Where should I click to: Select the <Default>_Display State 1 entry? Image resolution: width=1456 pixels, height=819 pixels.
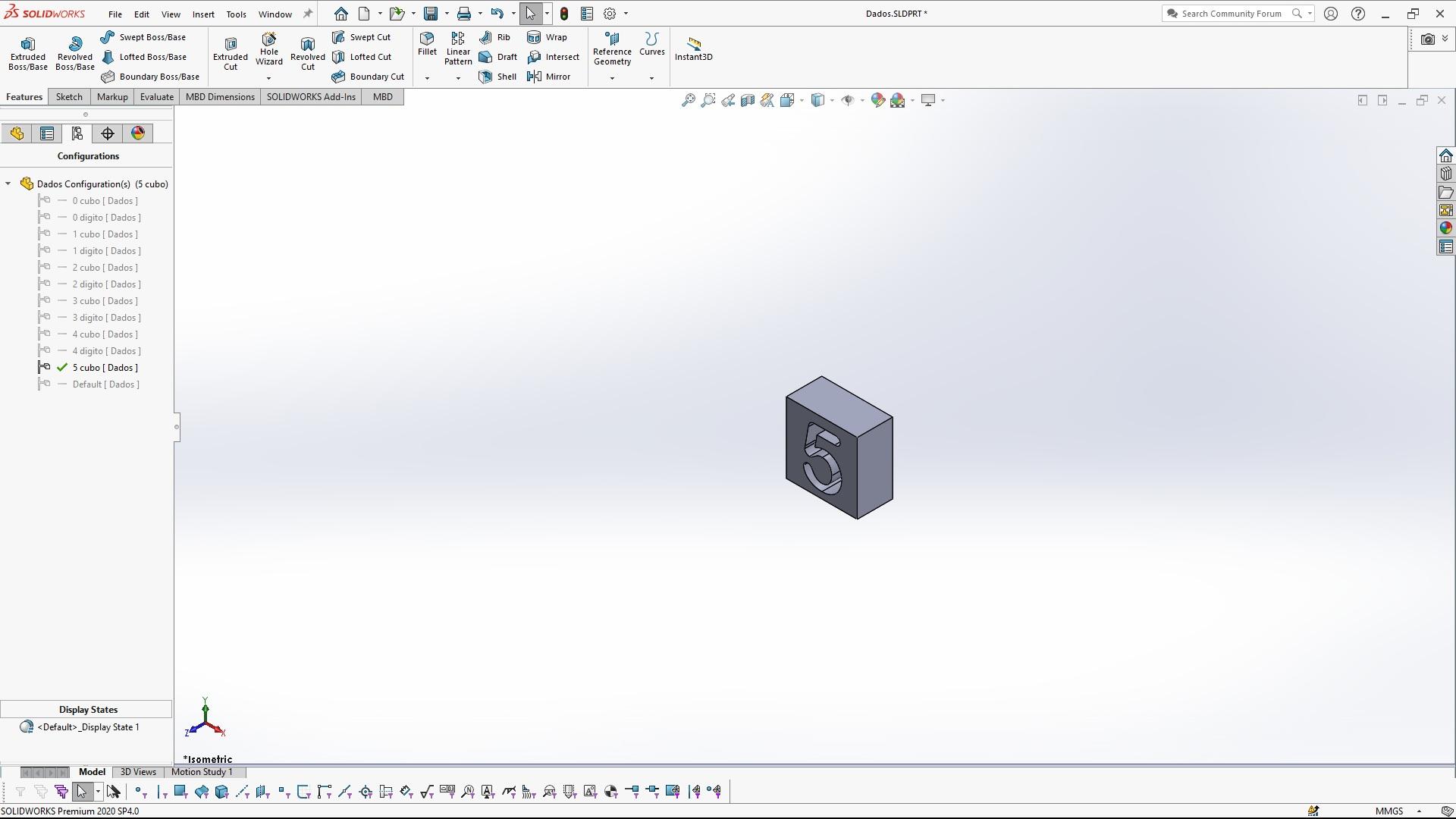88,727
